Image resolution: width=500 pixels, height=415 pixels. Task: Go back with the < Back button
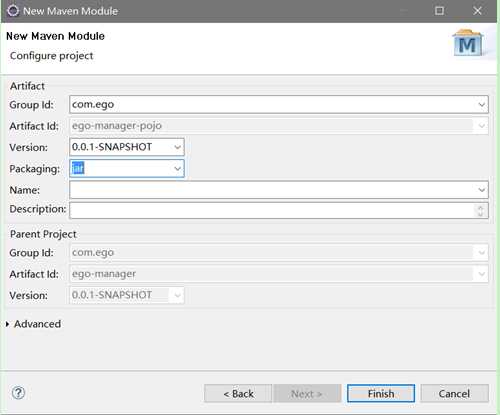(238, 394)
